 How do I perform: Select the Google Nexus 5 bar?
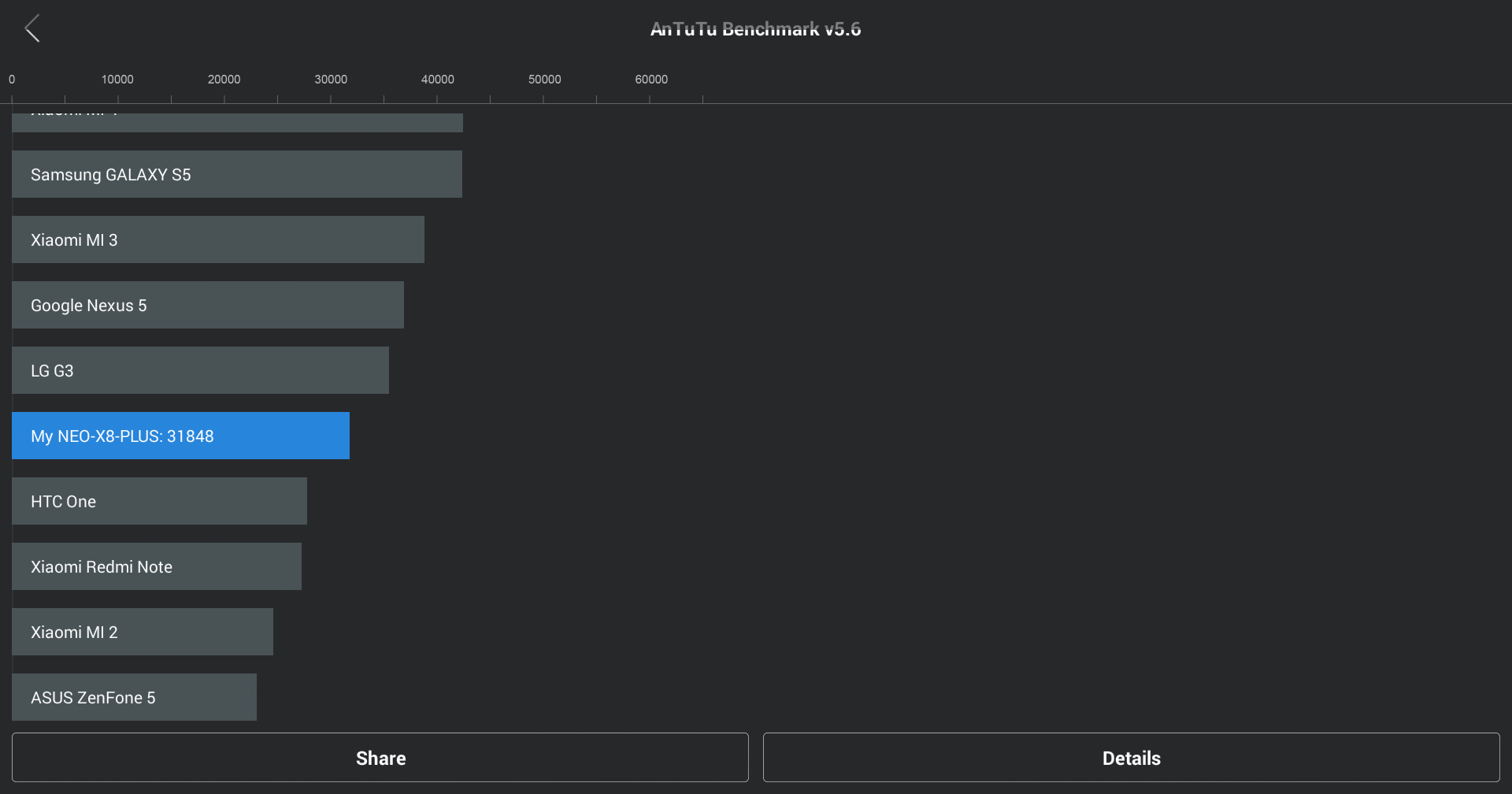208,305
